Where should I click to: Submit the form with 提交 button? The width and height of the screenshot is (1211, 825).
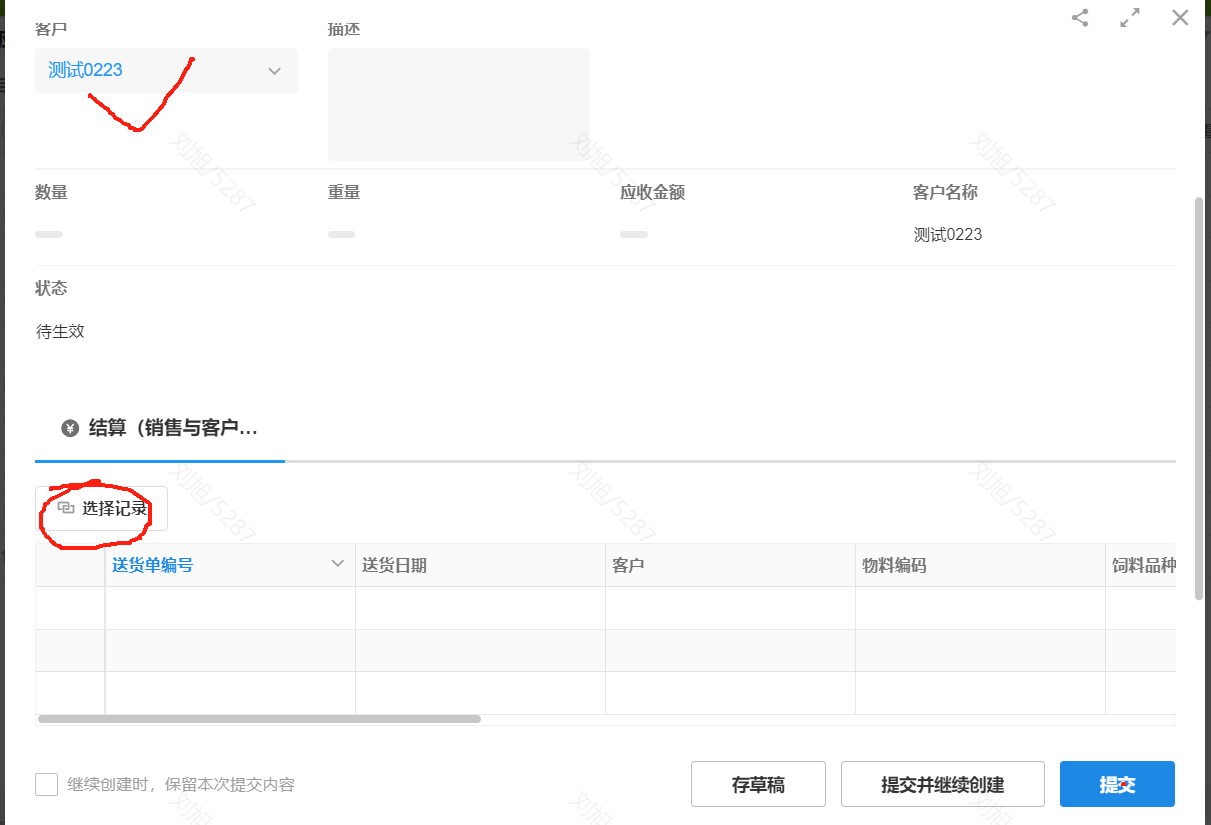1117,784
